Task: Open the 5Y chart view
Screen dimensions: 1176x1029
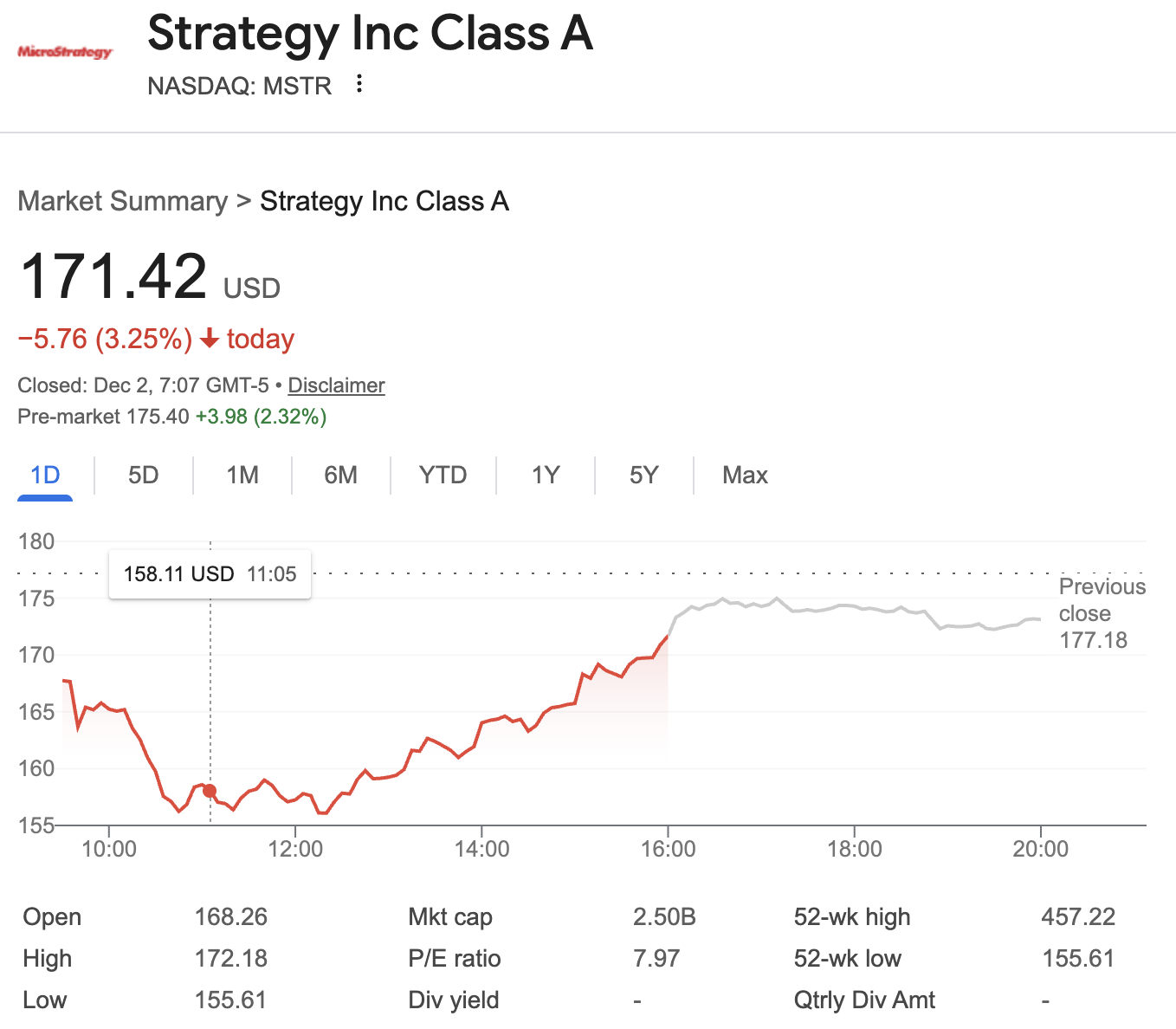Action: pos(643,475)
